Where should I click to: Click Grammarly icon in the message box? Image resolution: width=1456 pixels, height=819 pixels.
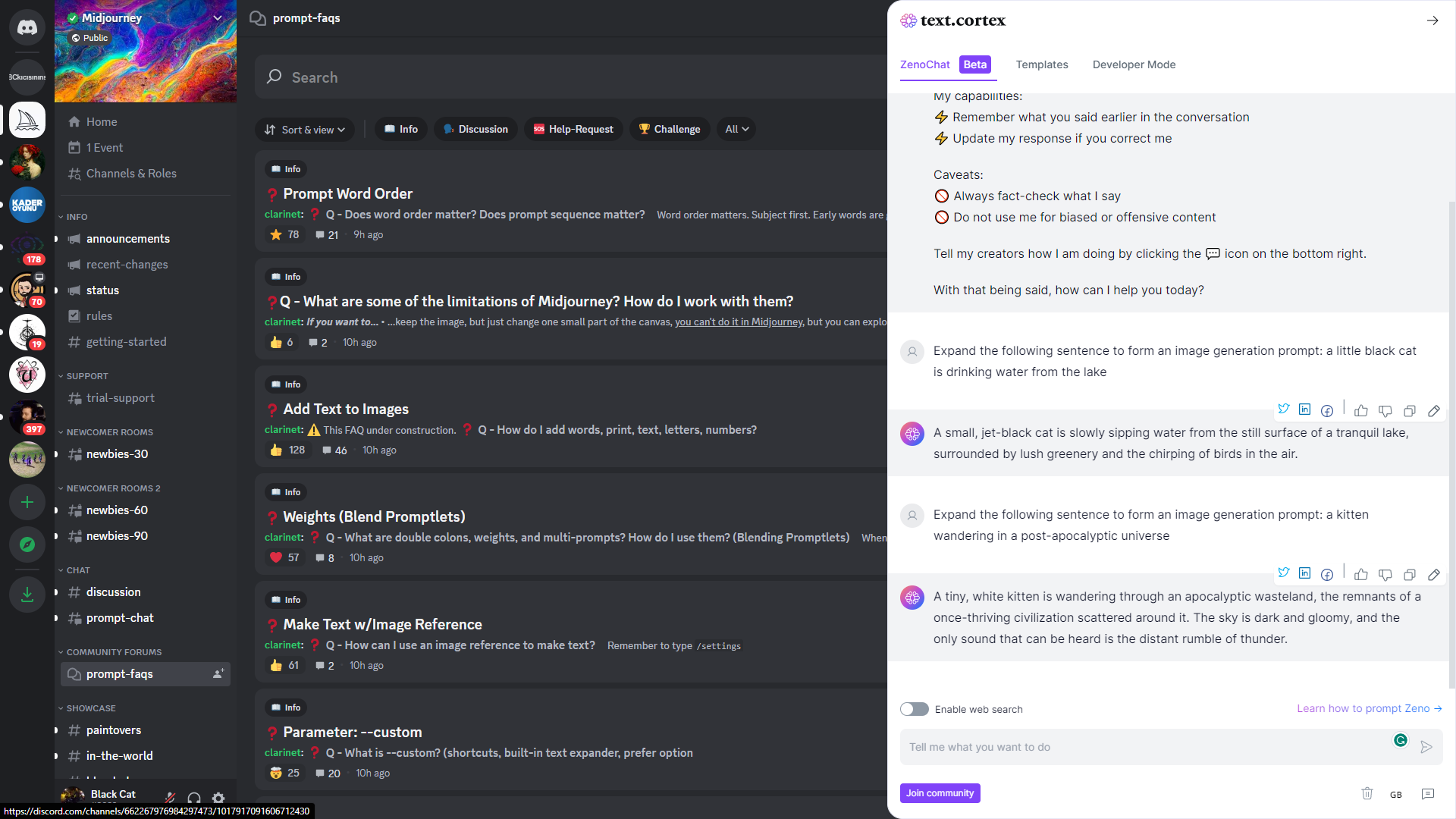pyautogui.click(x=1401, y=740)
